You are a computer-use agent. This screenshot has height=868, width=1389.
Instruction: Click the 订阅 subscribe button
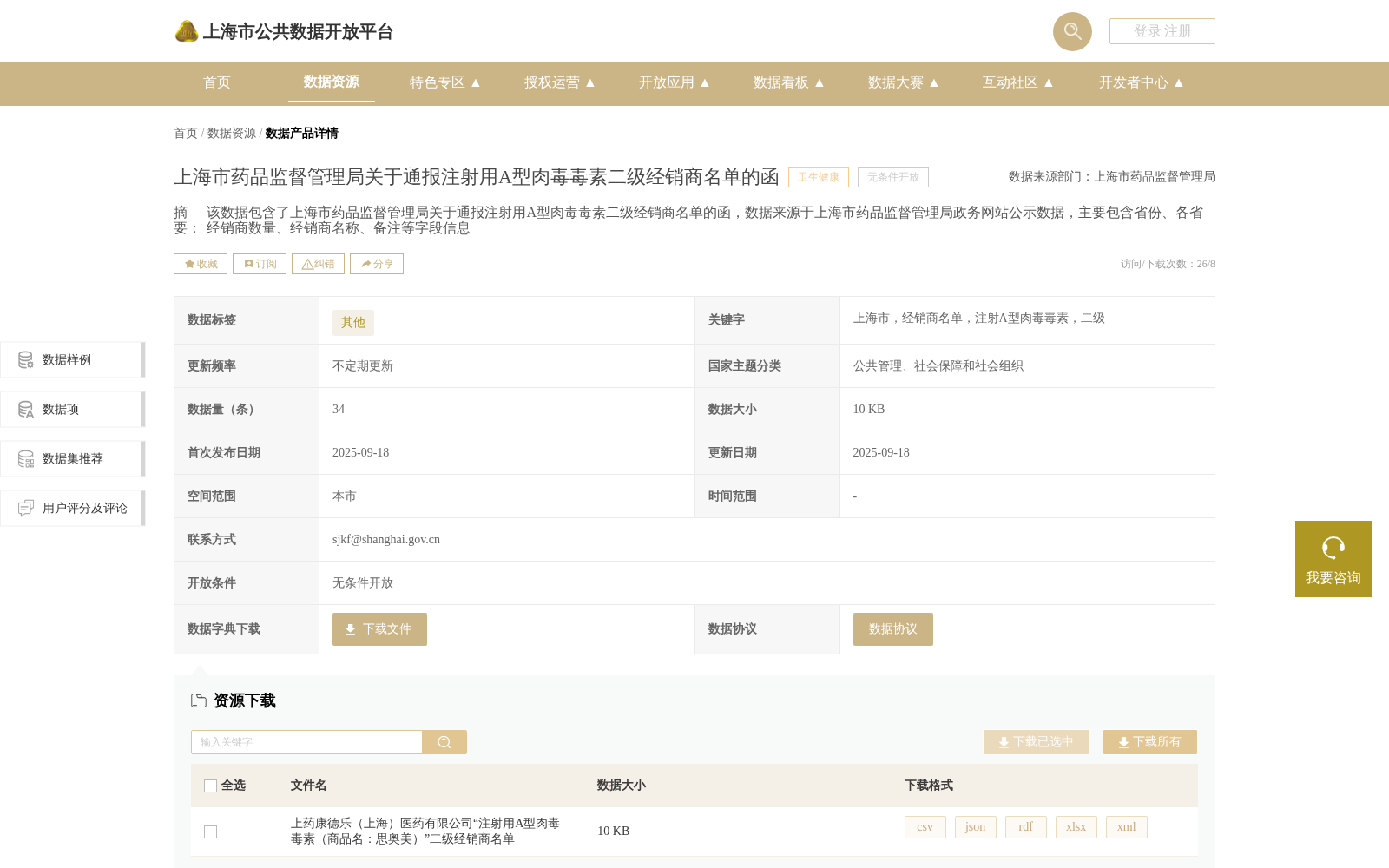tap(260, 264)
